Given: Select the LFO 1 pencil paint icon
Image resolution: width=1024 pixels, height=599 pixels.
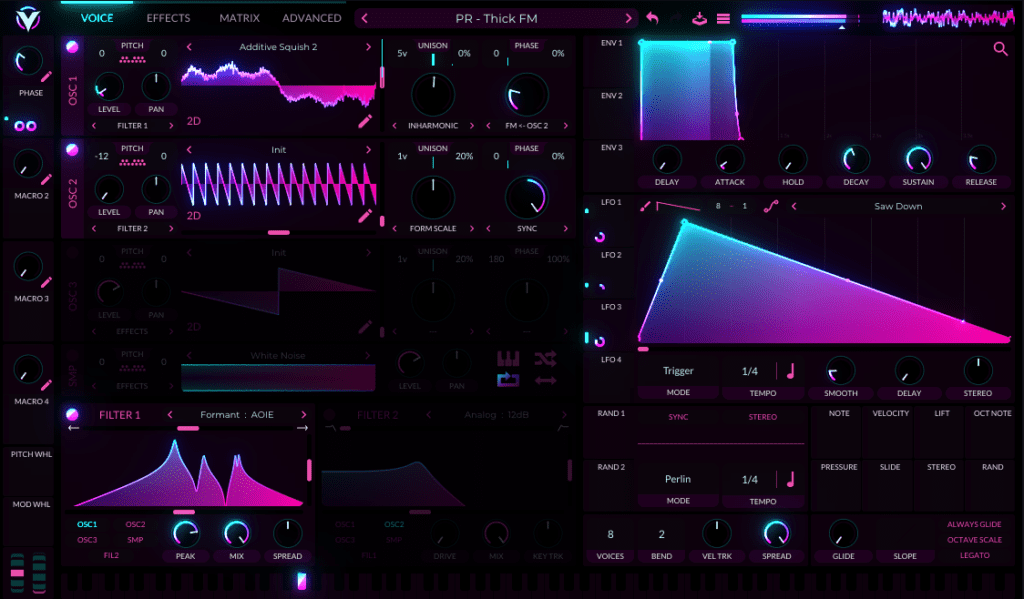Looking at the screenshot, I should (x=646, y=206).
